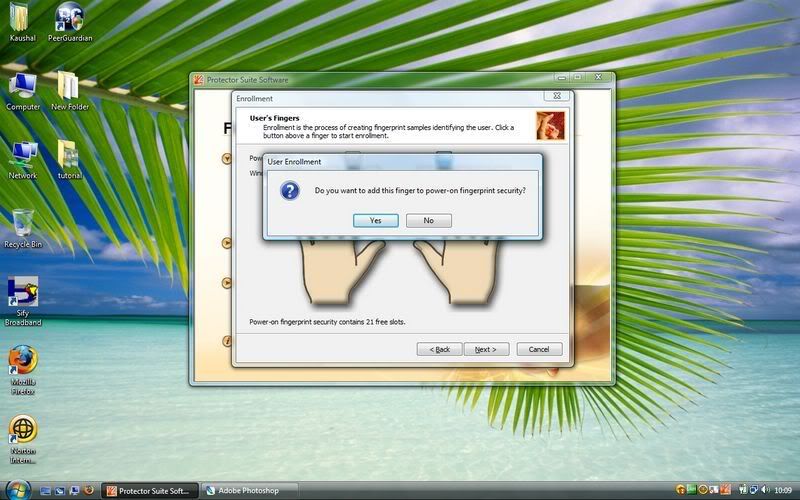The width and height of the screenshot is (800, 500).
Task: Open the Network desktop icon
Action: click(x=23, y=160)
